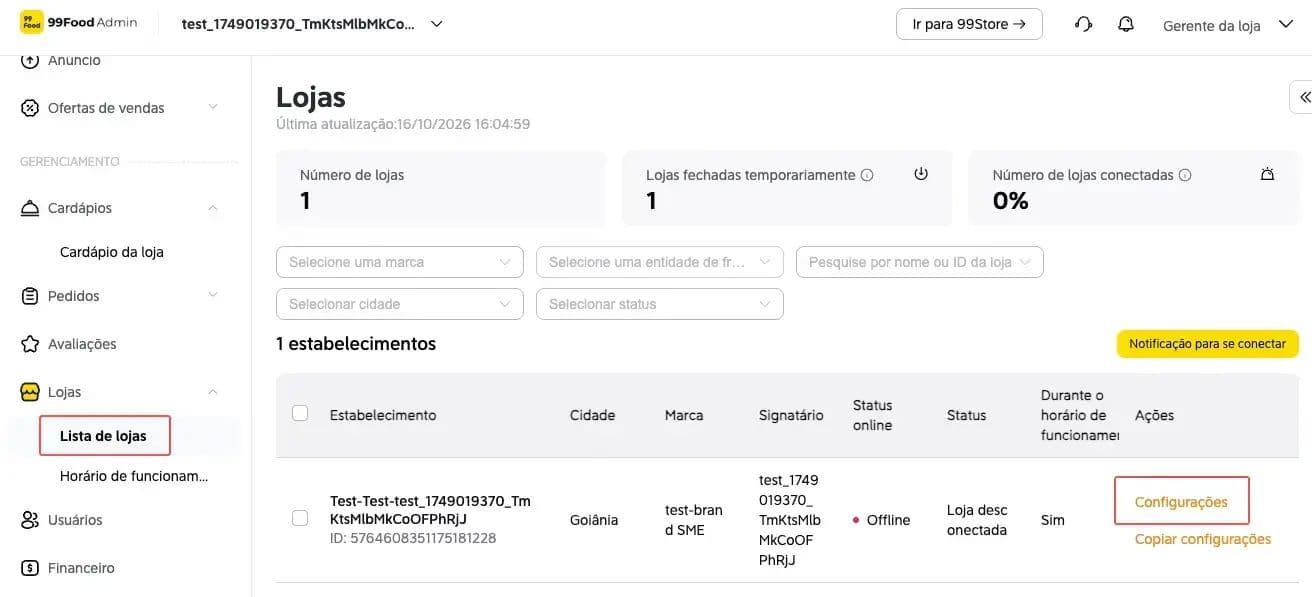Click the Offline status cell

(881, 520)
